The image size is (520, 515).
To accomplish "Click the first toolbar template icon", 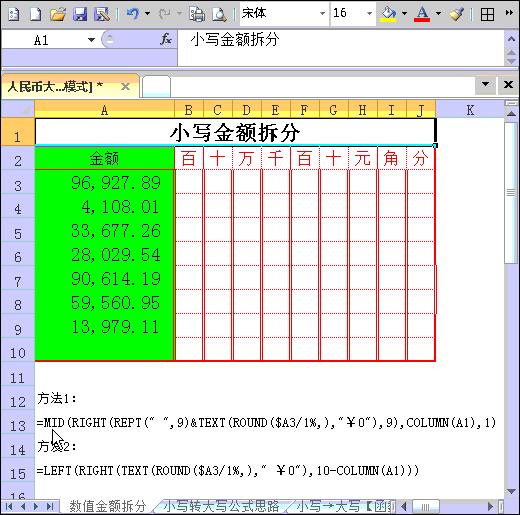I will pos(14,14).
